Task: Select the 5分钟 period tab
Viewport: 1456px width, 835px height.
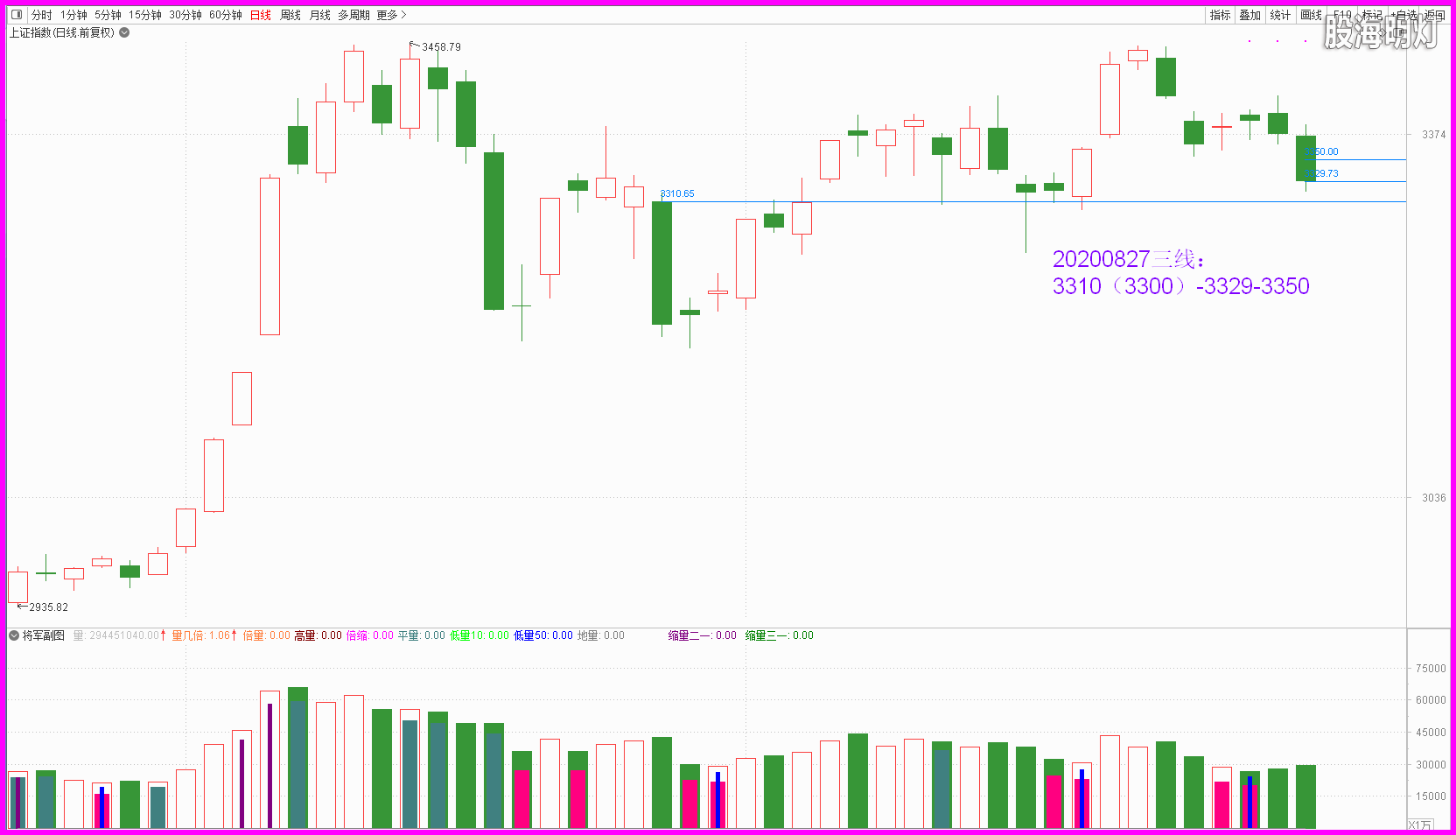Action: 108,15
